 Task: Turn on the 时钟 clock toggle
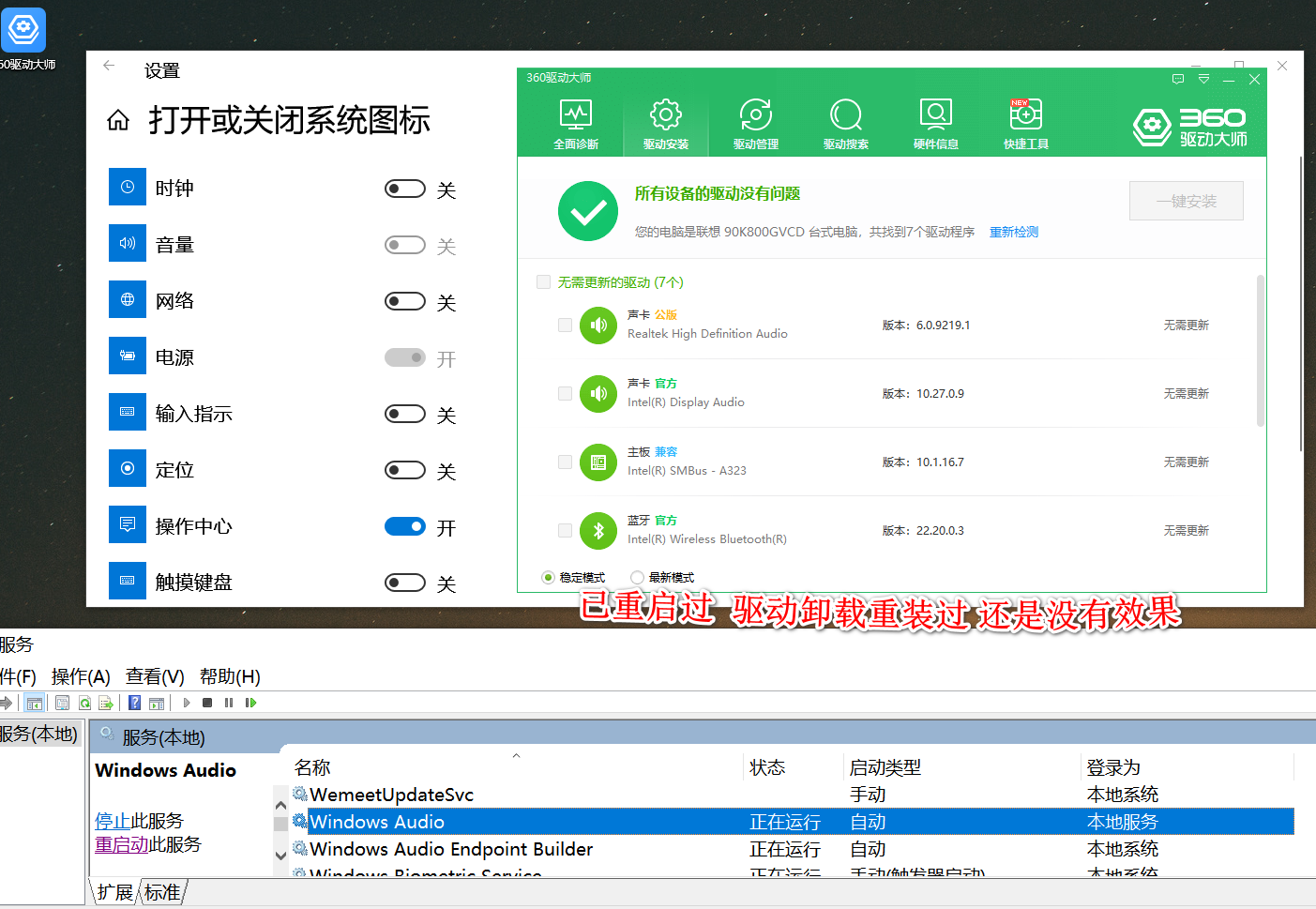(405, 189)
